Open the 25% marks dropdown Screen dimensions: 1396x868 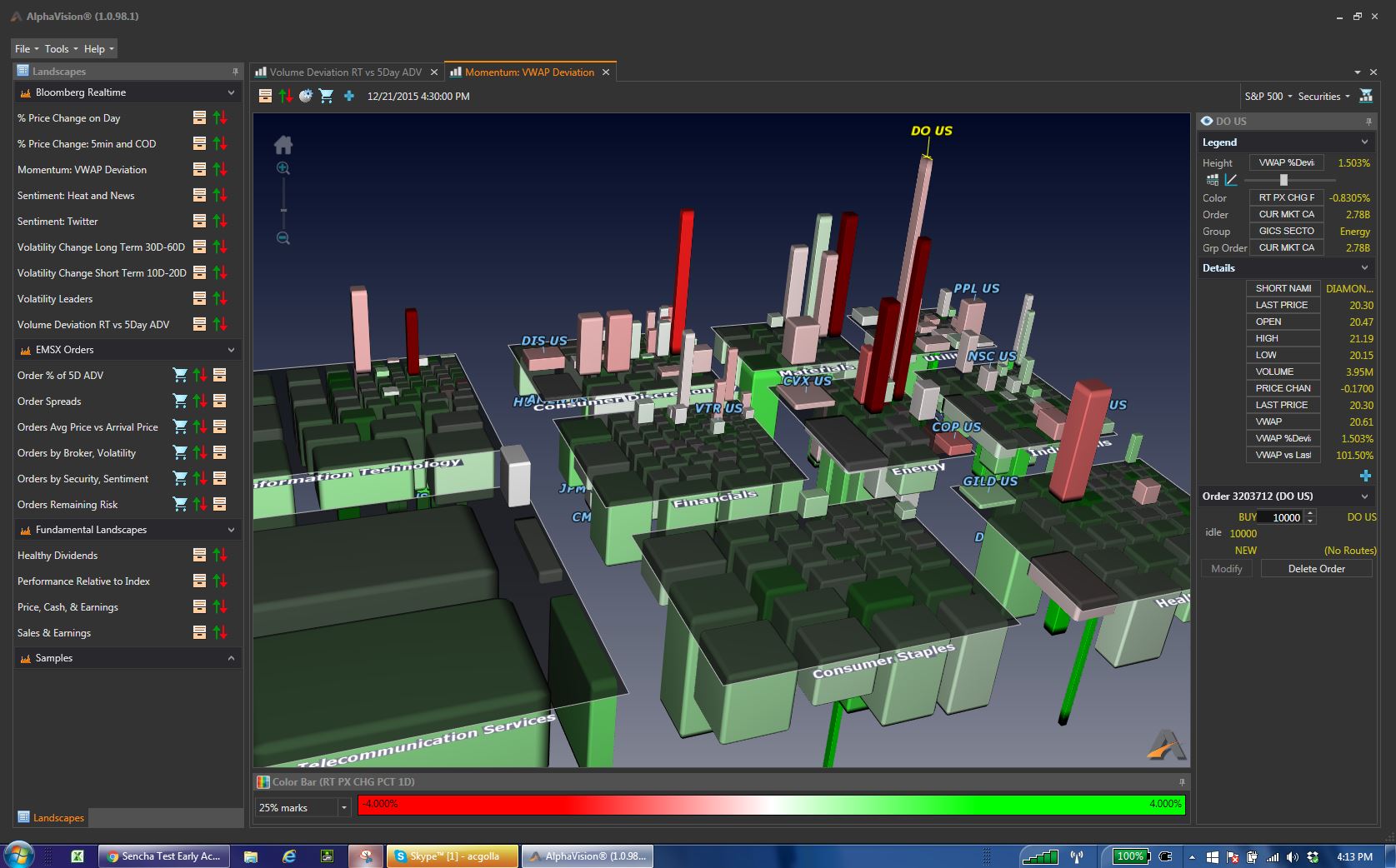click(343, 807)
